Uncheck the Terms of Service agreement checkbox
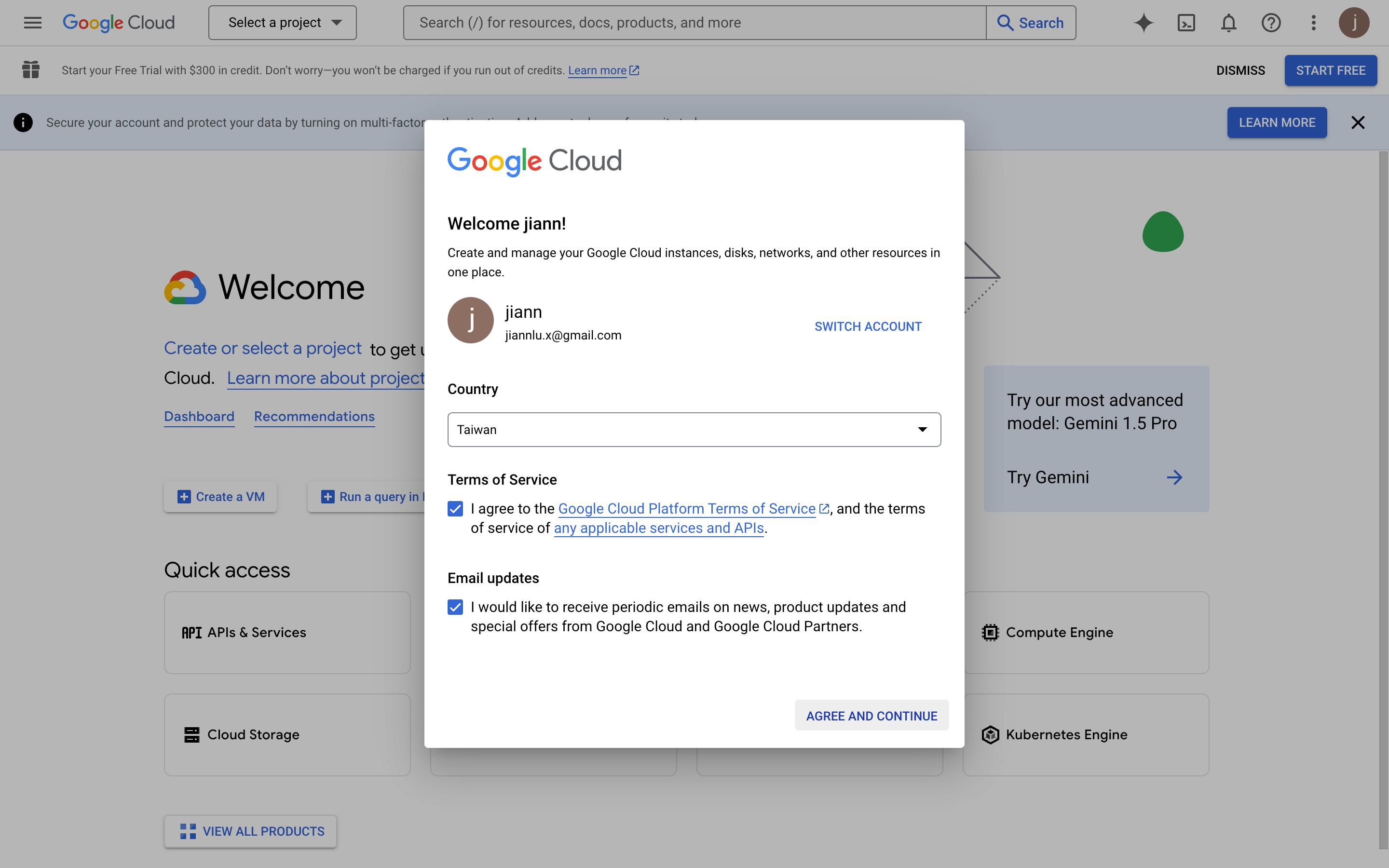 point(455,509)
